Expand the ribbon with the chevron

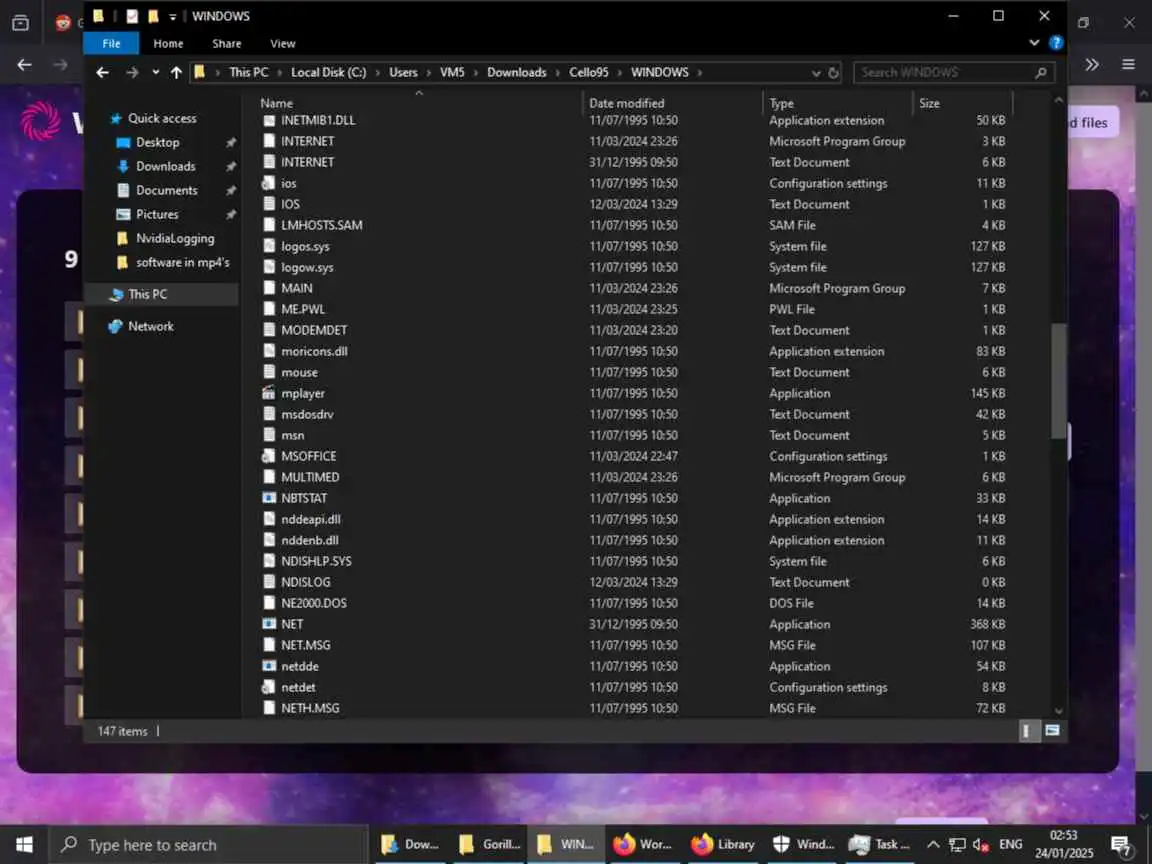[x=1034, y=43]
